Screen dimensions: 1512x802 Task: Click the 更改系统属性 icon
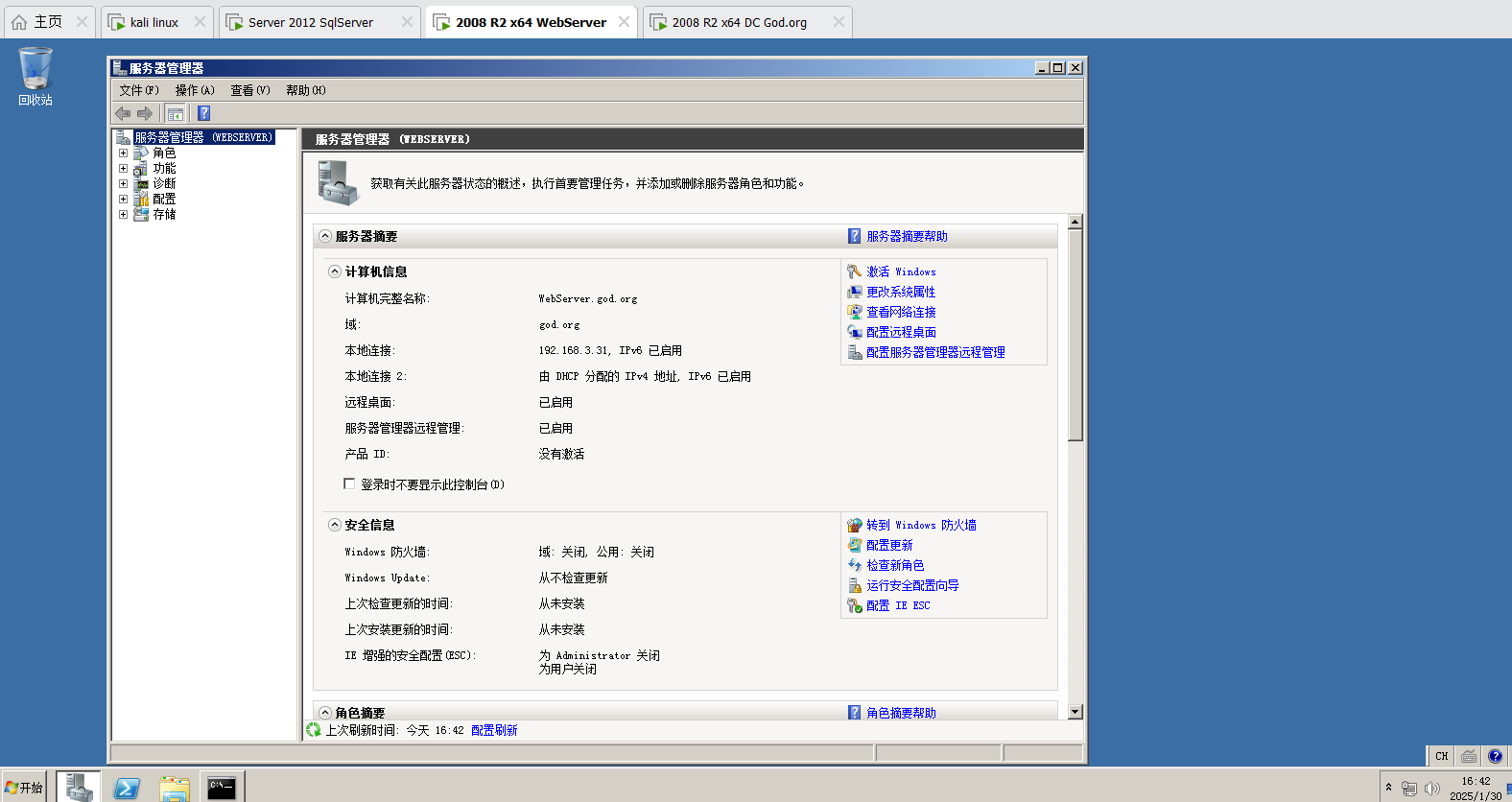[x=854, y=292]
